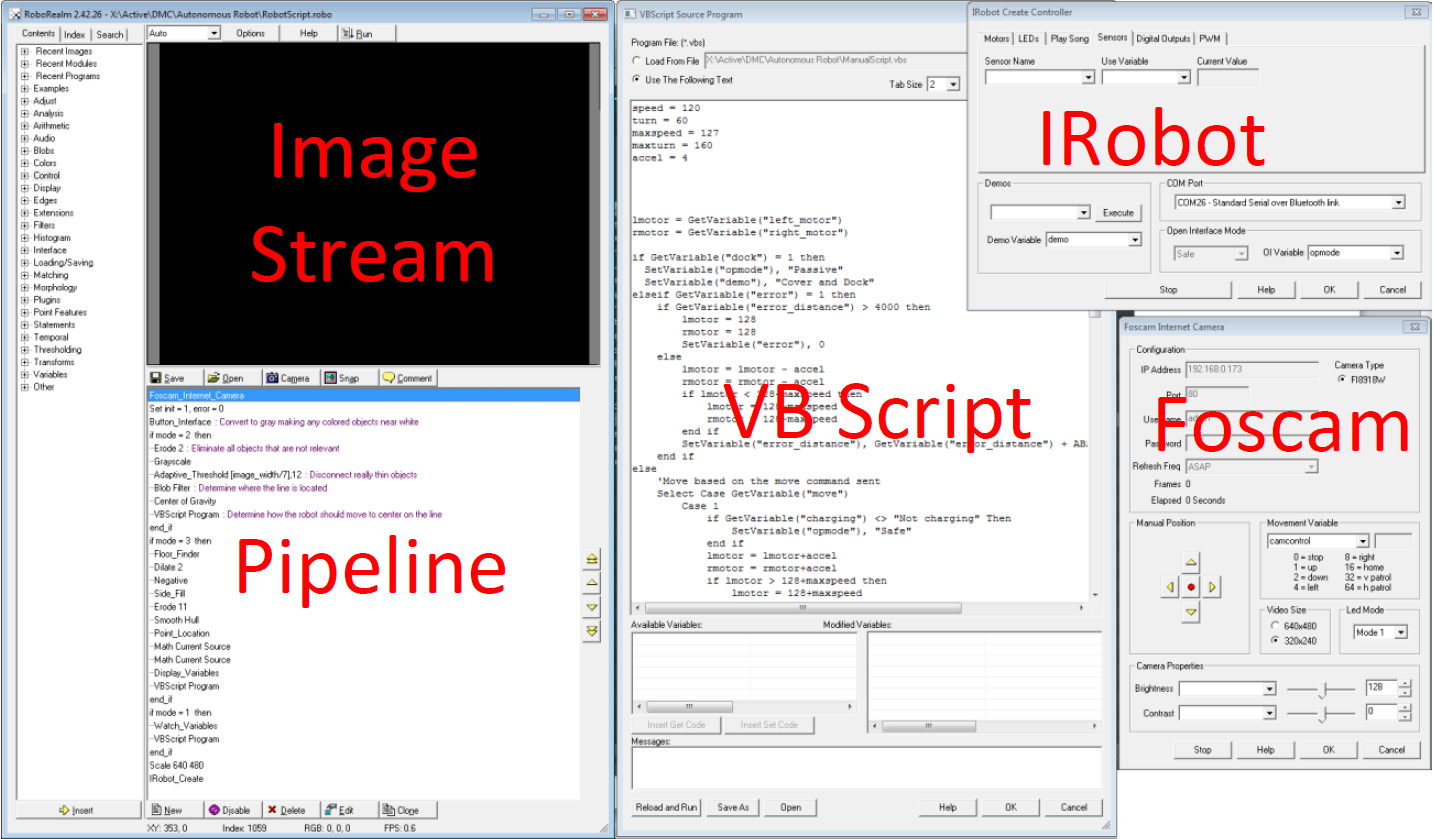Switch to the Index tab
The width and height of the screenshot is (1434, 839).
click(75, 35)
